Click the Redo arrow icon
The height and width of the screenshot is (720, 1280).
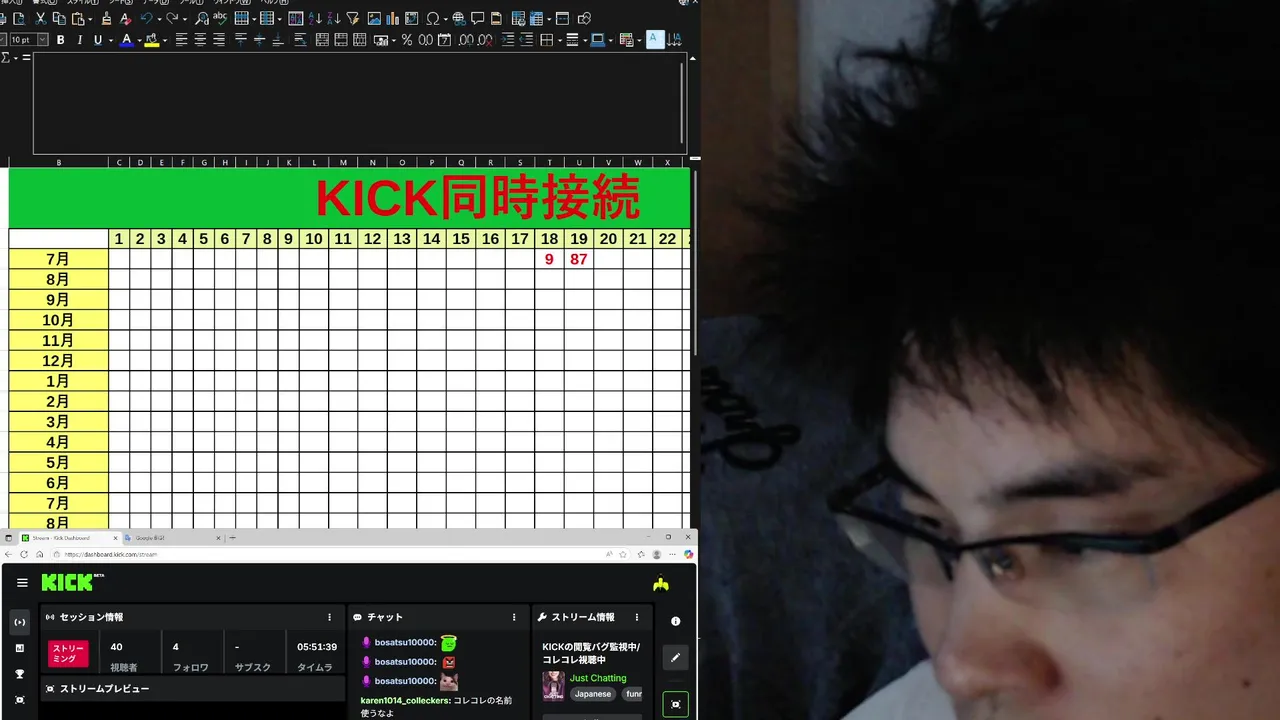172,19
